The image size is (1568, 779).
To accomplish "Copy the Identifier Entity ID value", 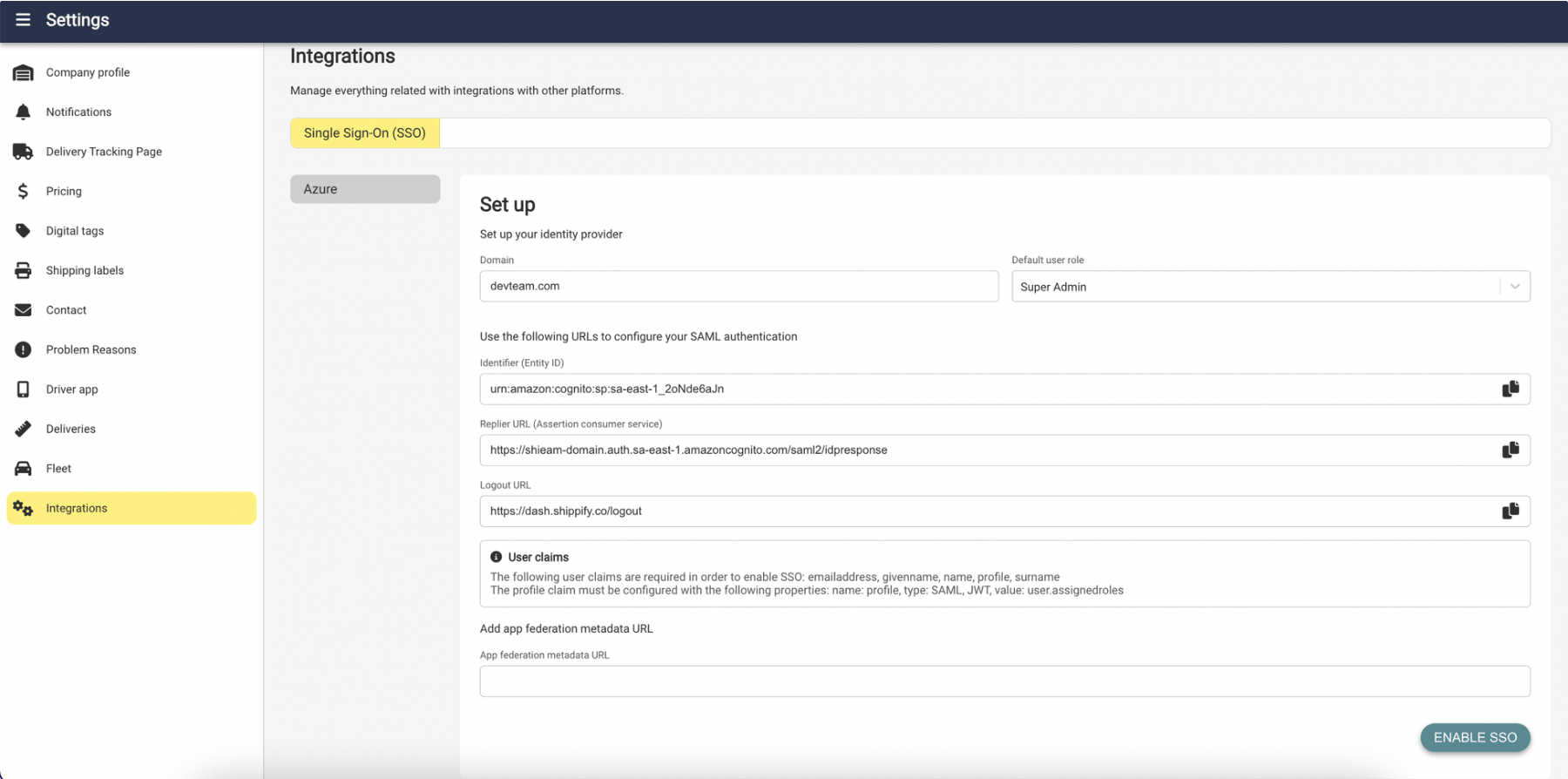I will tap(1511, 389).
